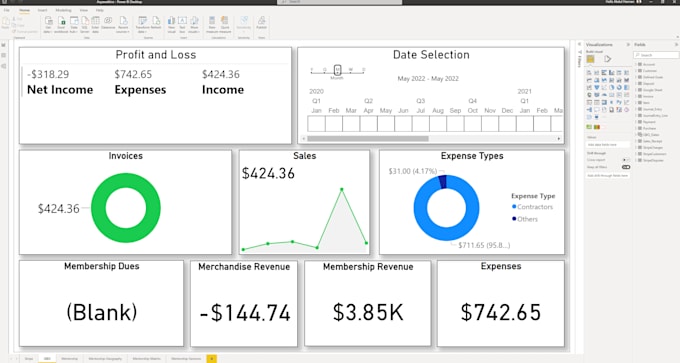This screenshot has height=363, width=680.
Task: Click the search icon in the title bar
Action: pyautogui.click(x=284, y=2)
